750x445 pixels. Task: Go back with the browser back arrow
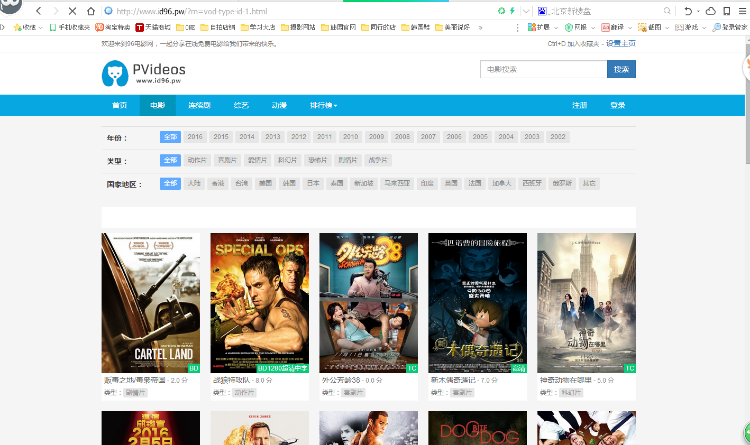[x=39, y=11]
